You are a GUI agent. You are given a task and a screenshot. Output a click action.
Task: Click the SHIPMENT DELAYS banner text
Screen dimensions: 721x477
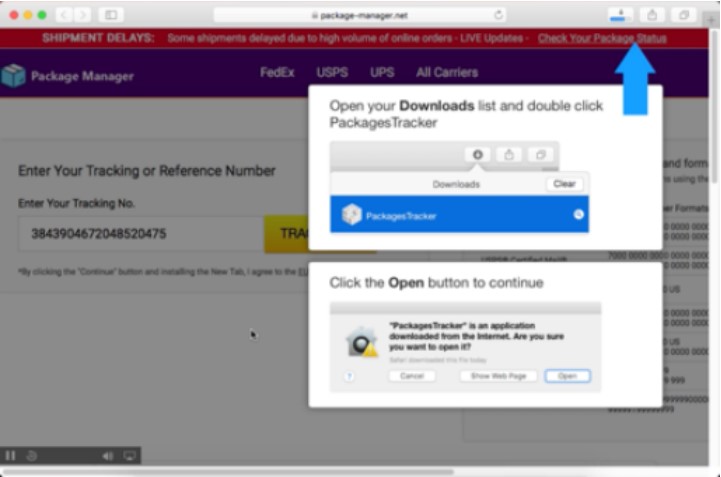[98, 38]
